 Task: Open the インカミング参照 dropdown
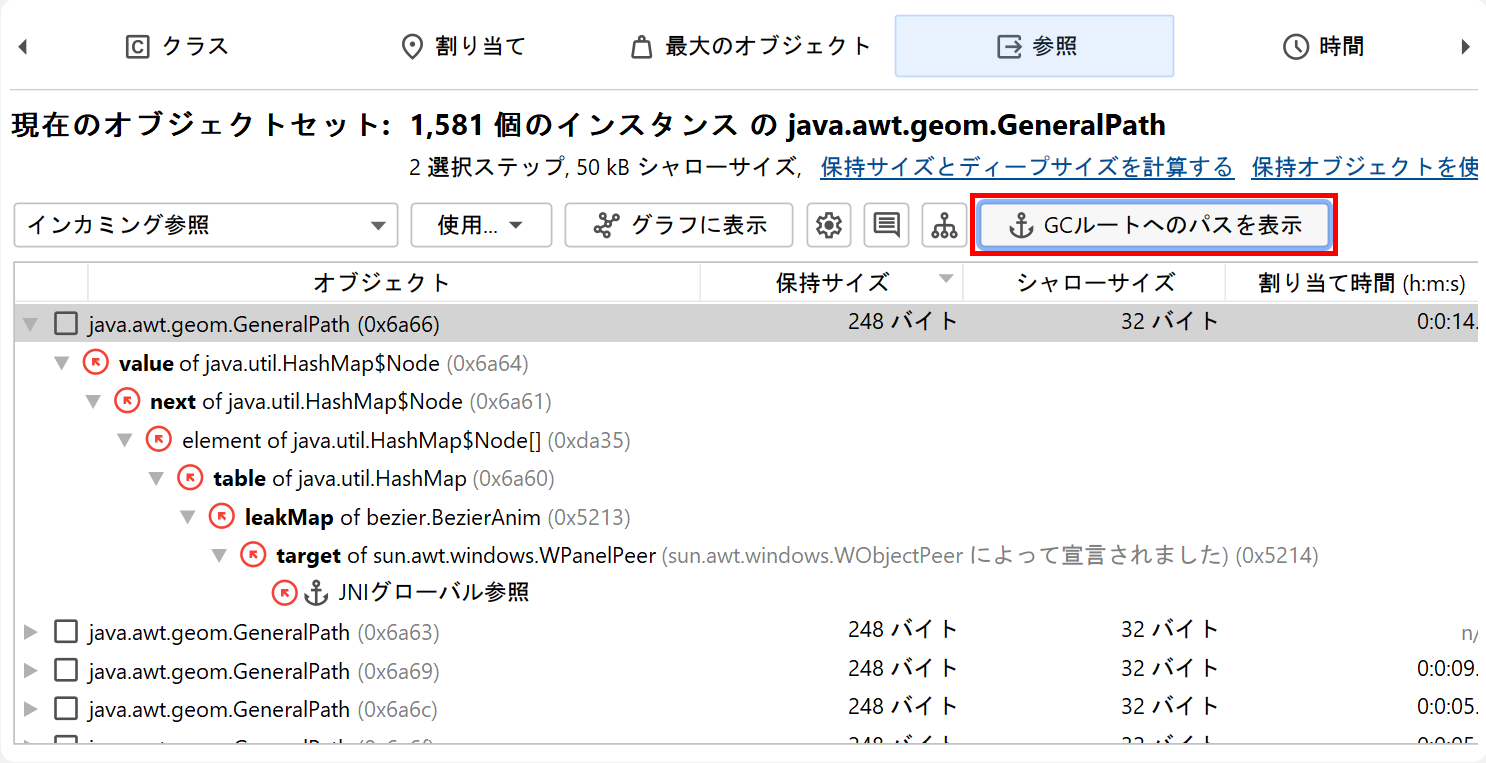206,226
